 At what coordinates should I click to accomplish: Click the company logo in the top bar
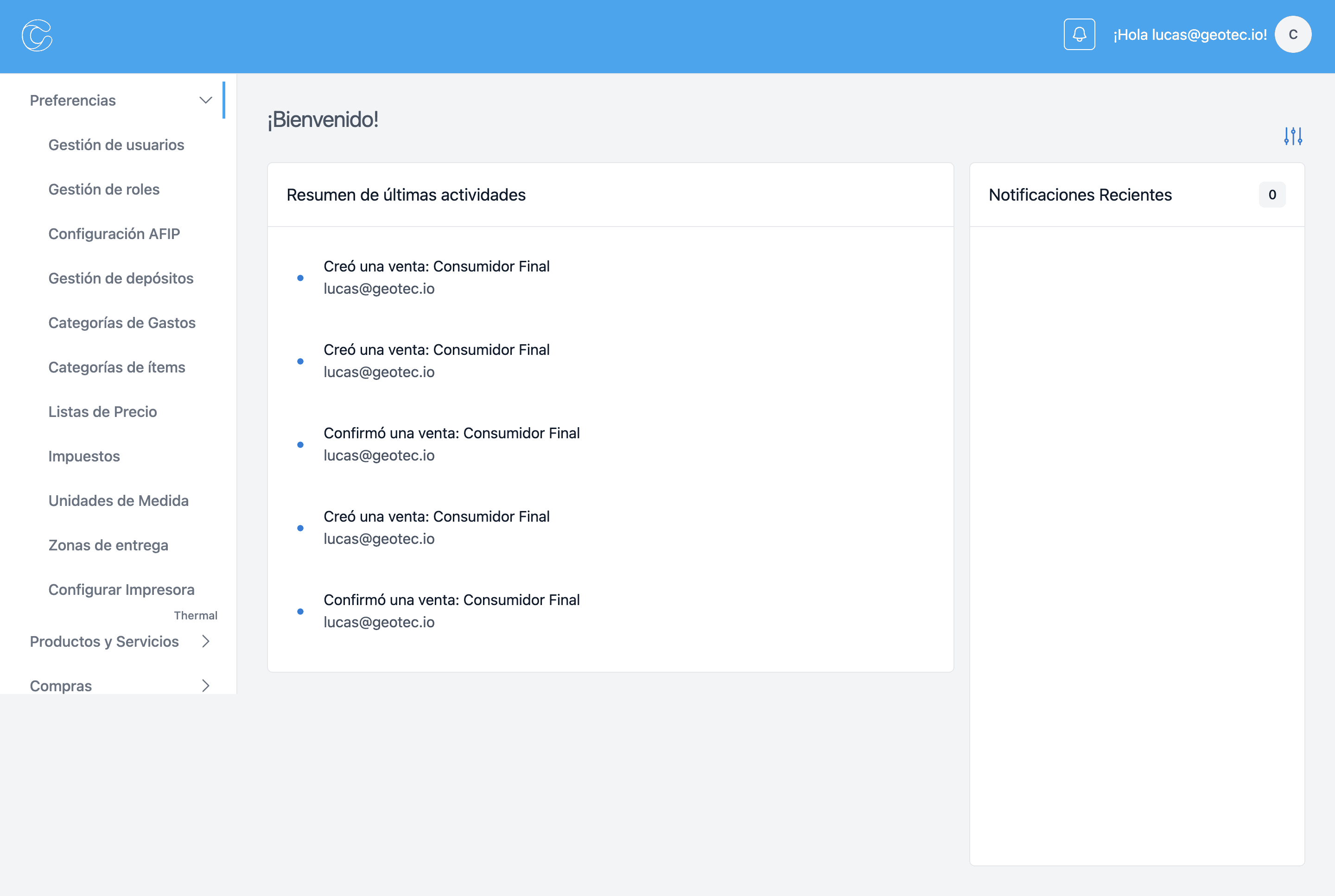pos(37,35)
